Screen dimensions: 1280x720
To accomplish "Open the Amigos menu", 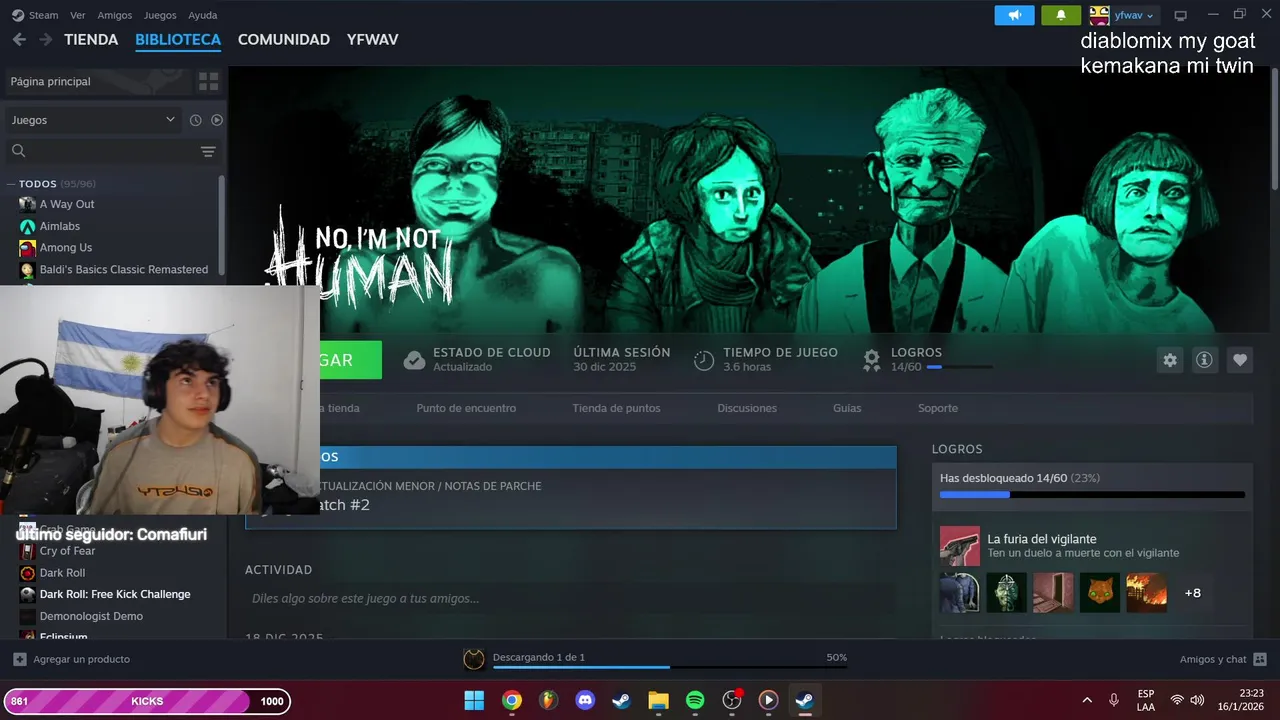I will click(x=115, y=15).
